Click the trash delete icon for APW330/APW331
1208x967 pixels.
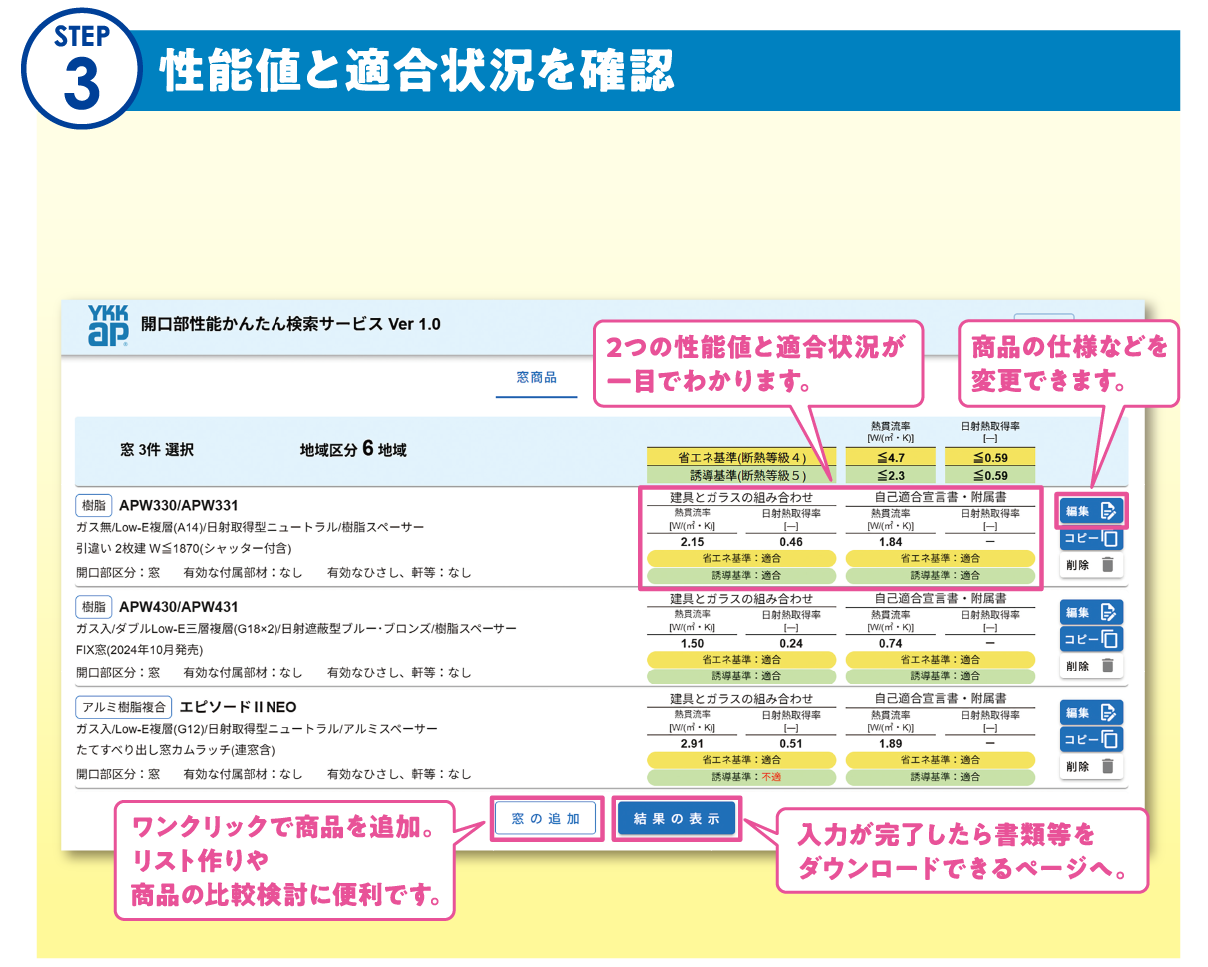(1090, 566)
